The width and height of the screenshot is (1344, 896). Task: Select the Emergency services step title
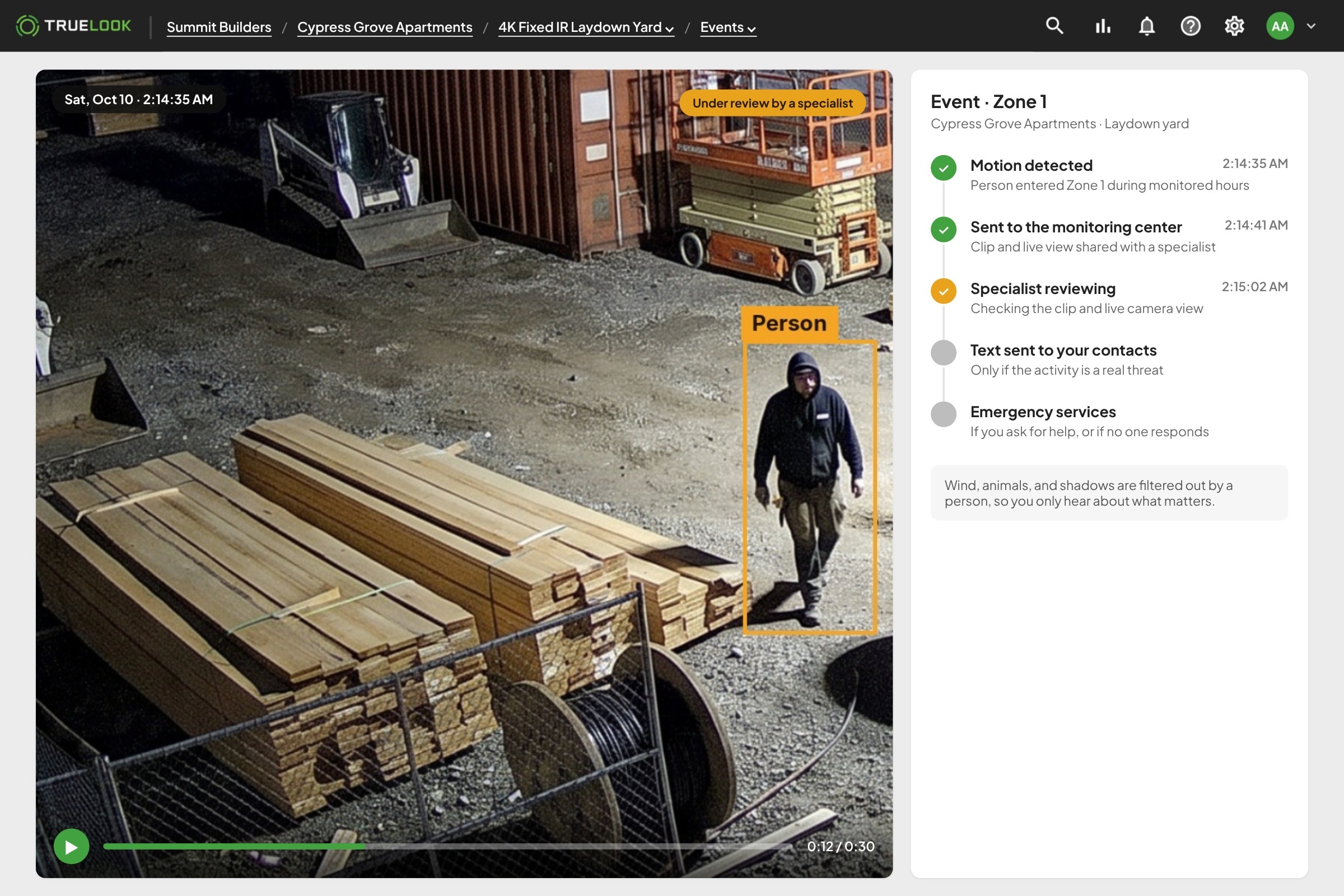(1042, 412)
